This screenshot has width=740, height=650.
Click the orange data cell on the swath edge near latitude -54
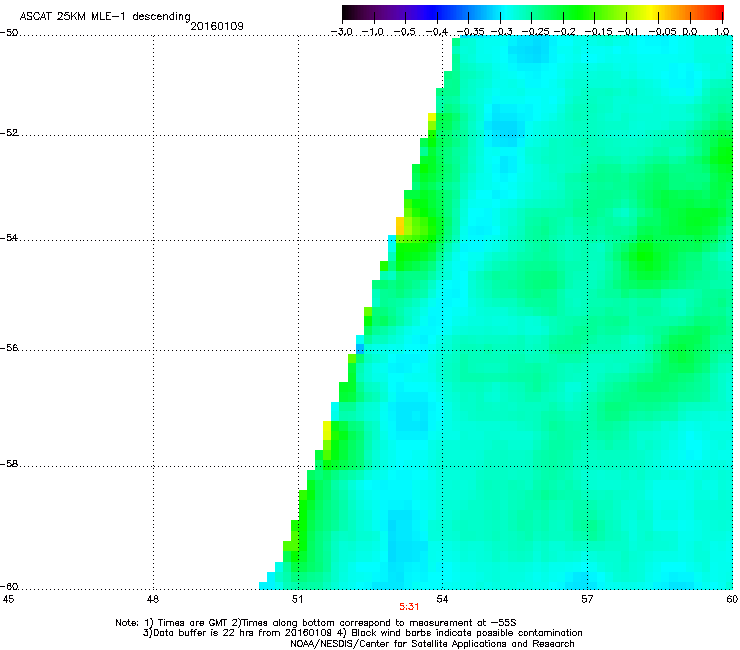point(400,226)
